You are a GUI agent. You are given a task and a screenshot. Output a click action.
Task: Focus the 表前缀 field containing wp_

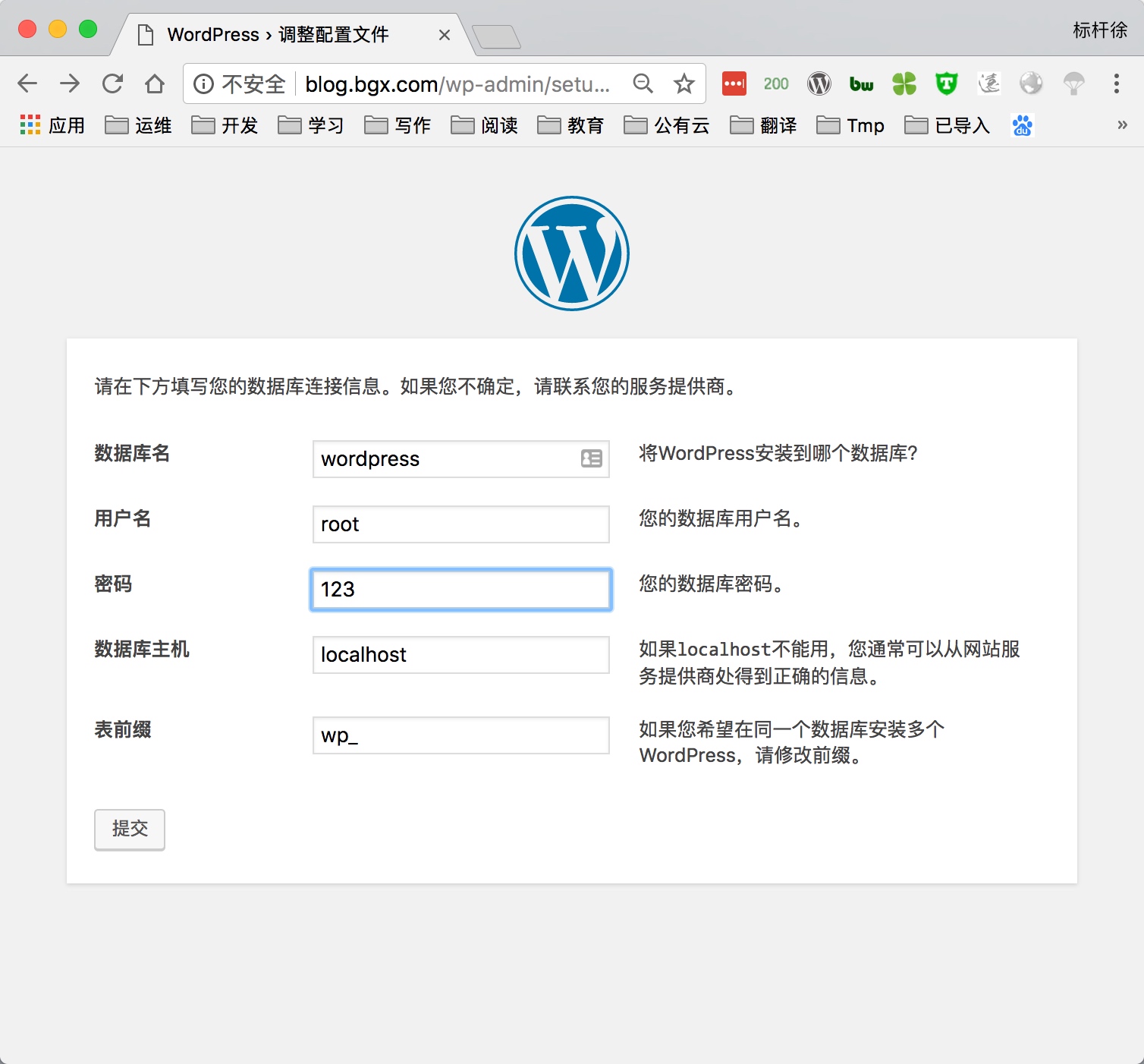tap(461, 735)
